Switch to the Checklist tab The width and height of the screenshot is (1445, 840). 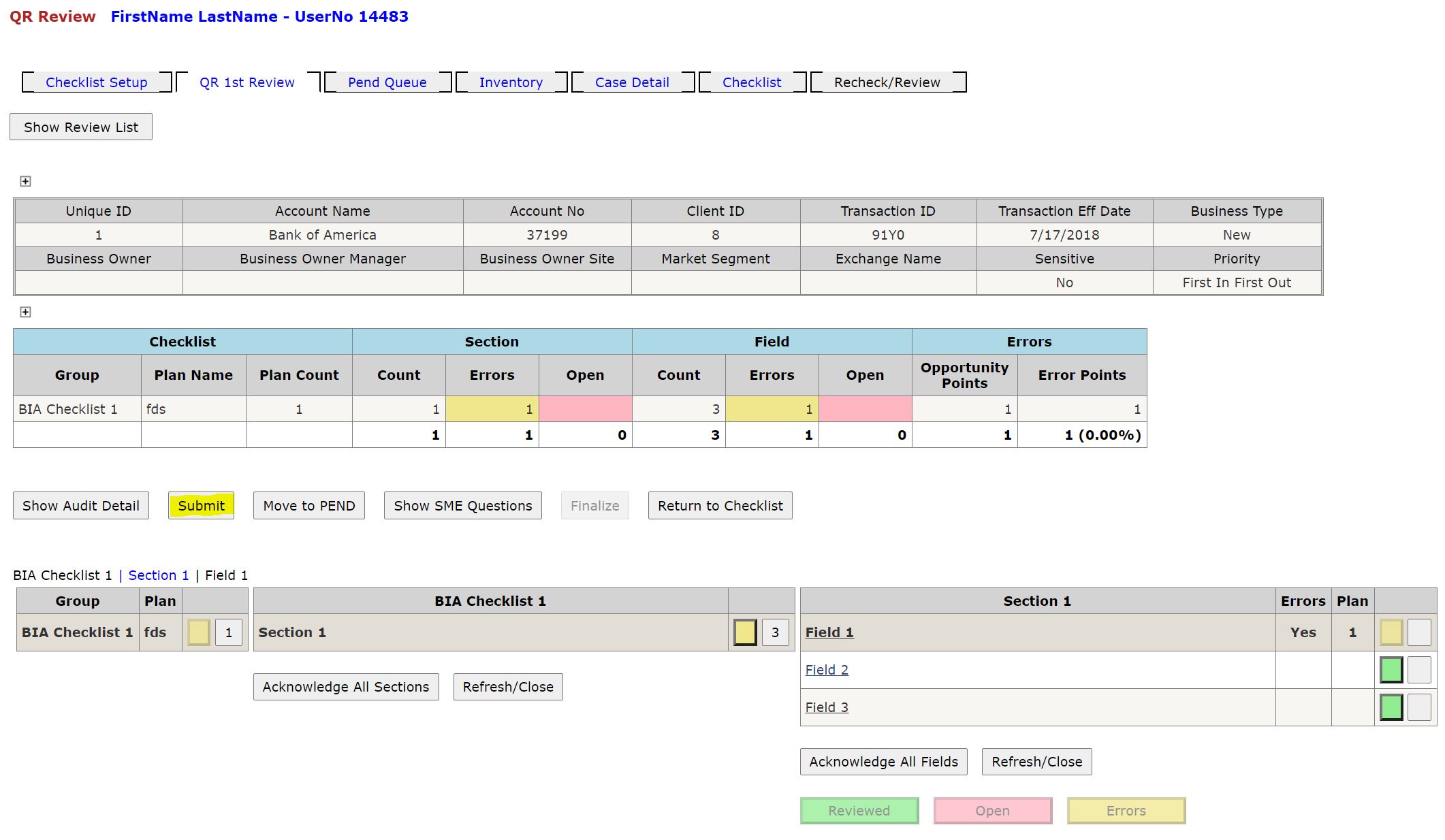(752, 82)
